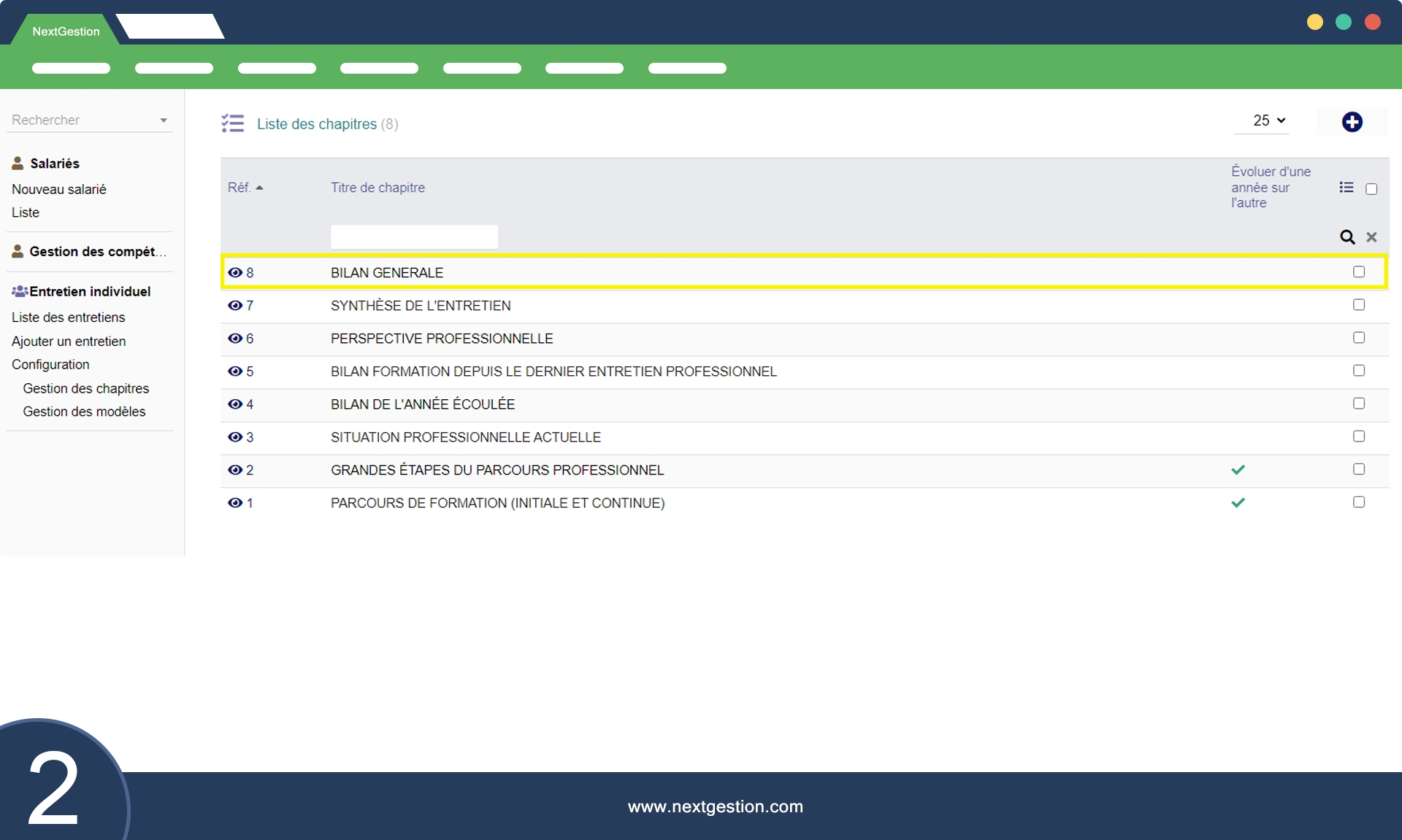Open Nouveau salarié link
This screenshot has height=840, width=1402.
click(59, 189)
